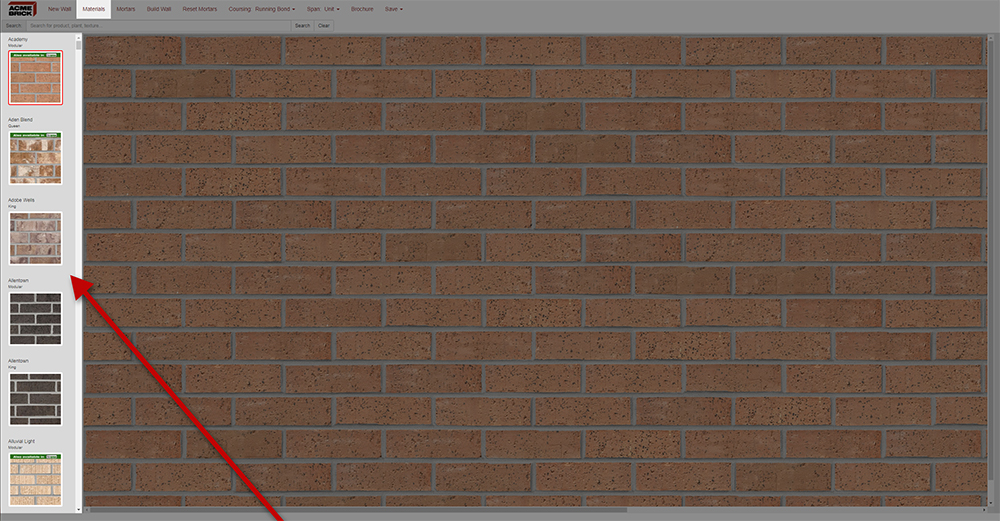Focus the product search input field
This screenshot has height=521, width=1000.
tap(158, 25)
